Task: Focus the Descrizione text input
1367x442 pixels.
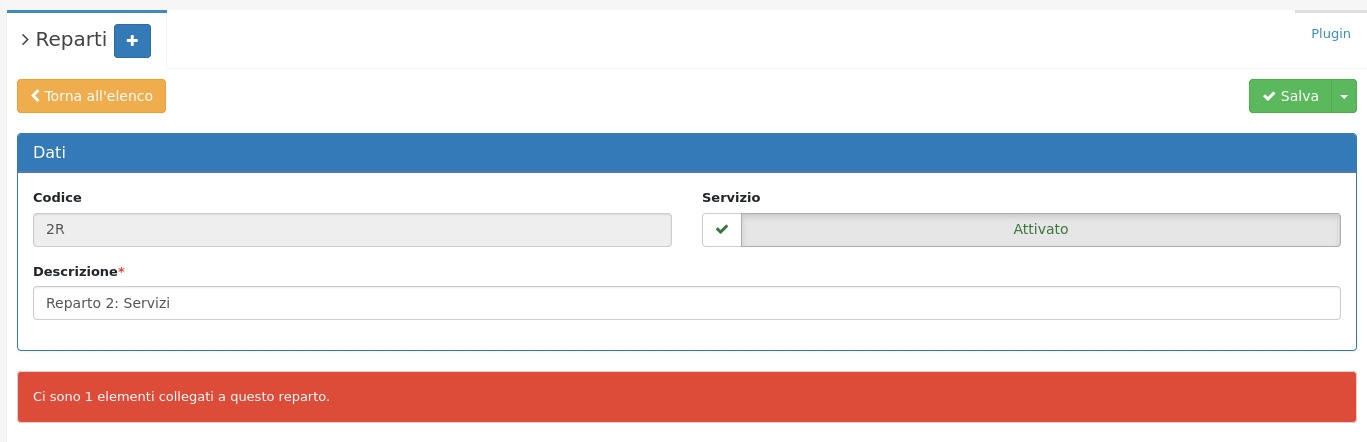Action: click(686, 303)
